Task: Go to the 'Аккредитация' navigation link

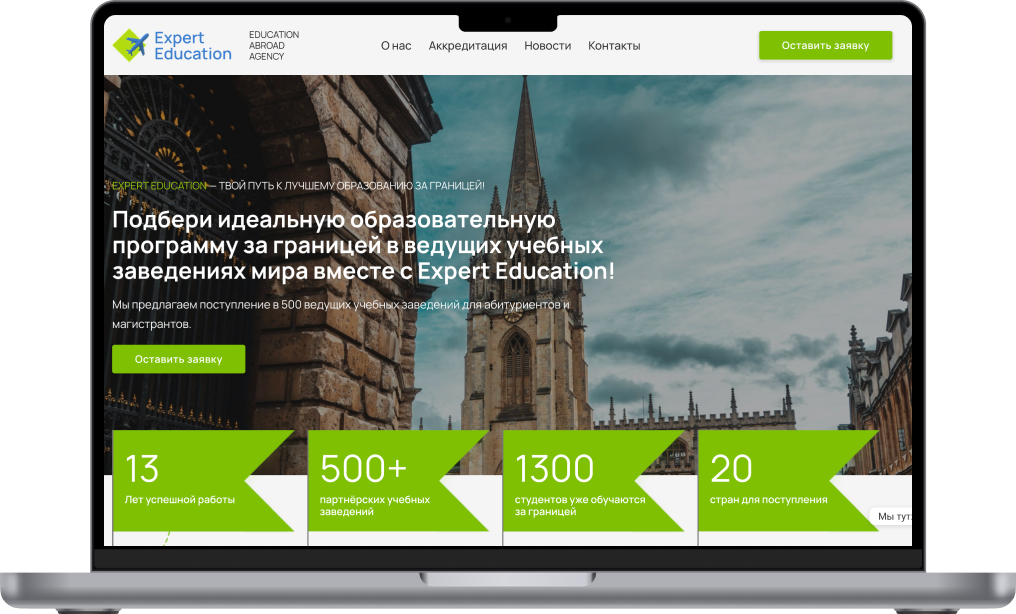Action: point(467,46)
